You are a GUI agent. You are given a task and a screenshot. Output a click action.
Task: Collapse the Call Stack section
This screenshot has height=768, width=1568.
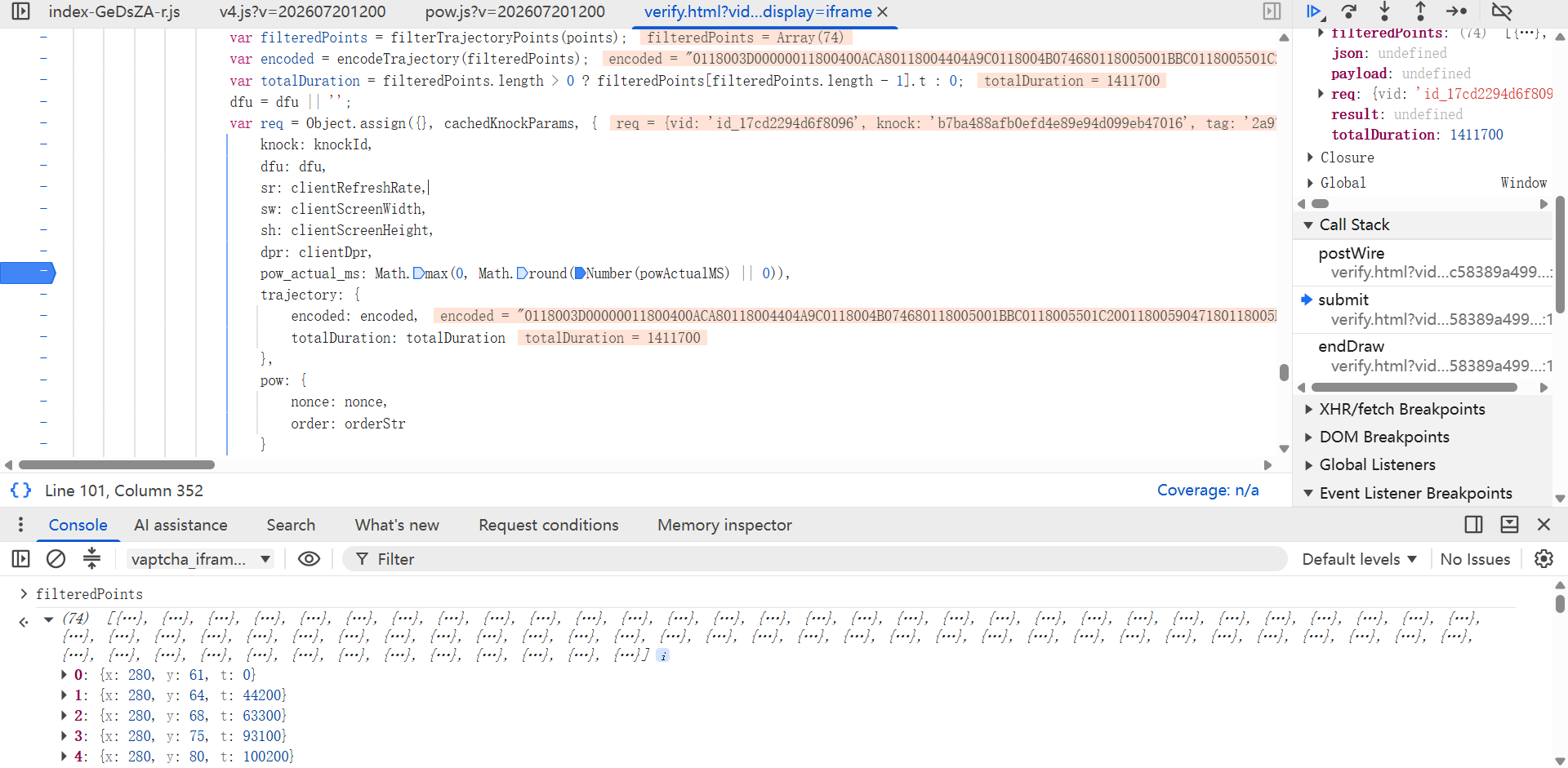coord(1308,224)
